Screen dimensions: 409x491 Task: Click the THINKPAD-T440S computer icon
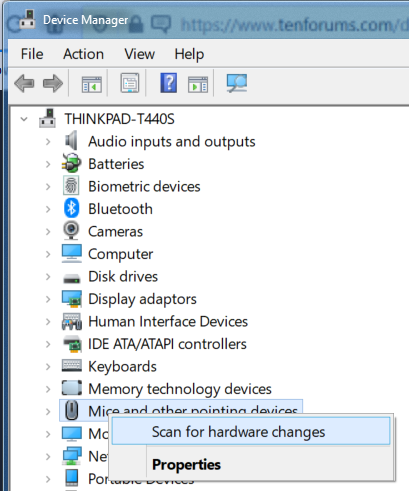click(47, 119)
